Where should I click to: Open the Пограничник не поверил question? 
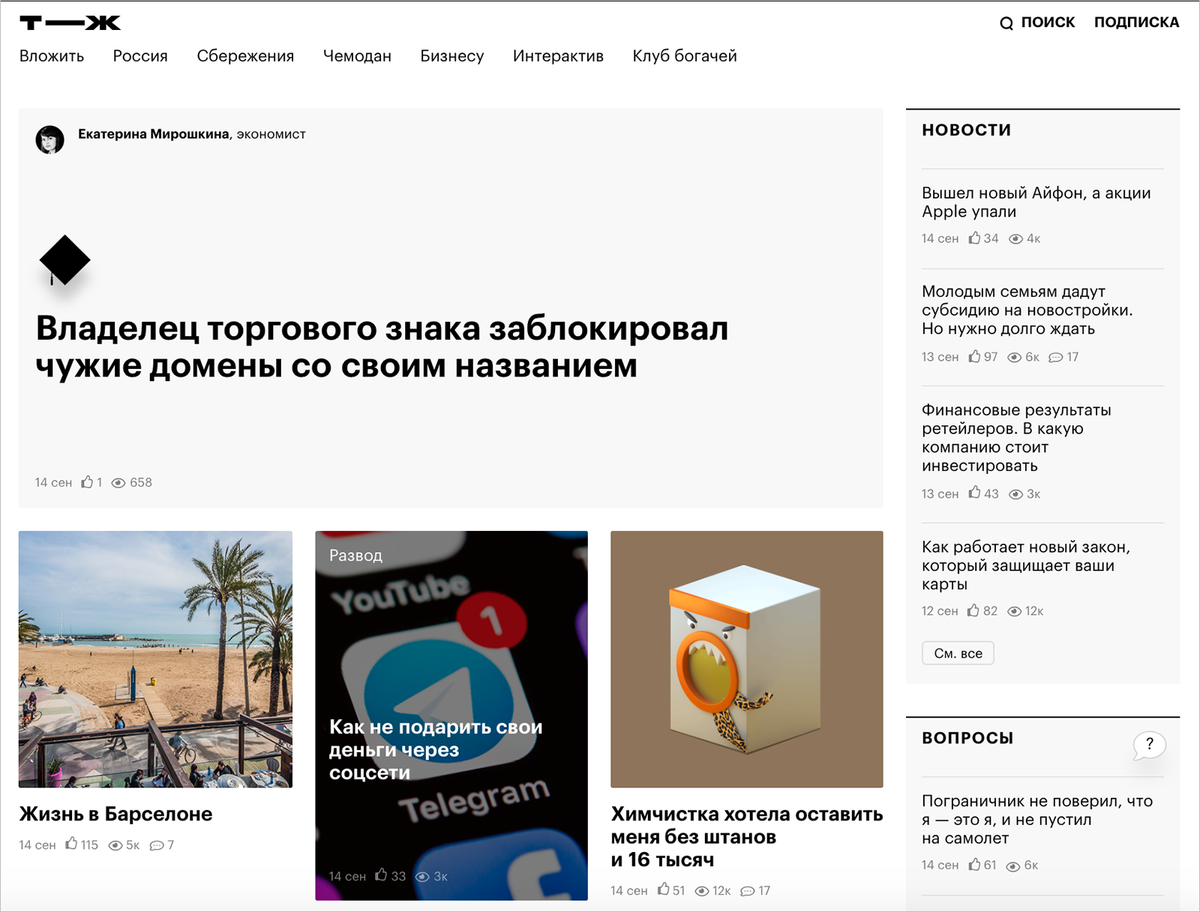pyautogui.click(x=1037, y=820)
